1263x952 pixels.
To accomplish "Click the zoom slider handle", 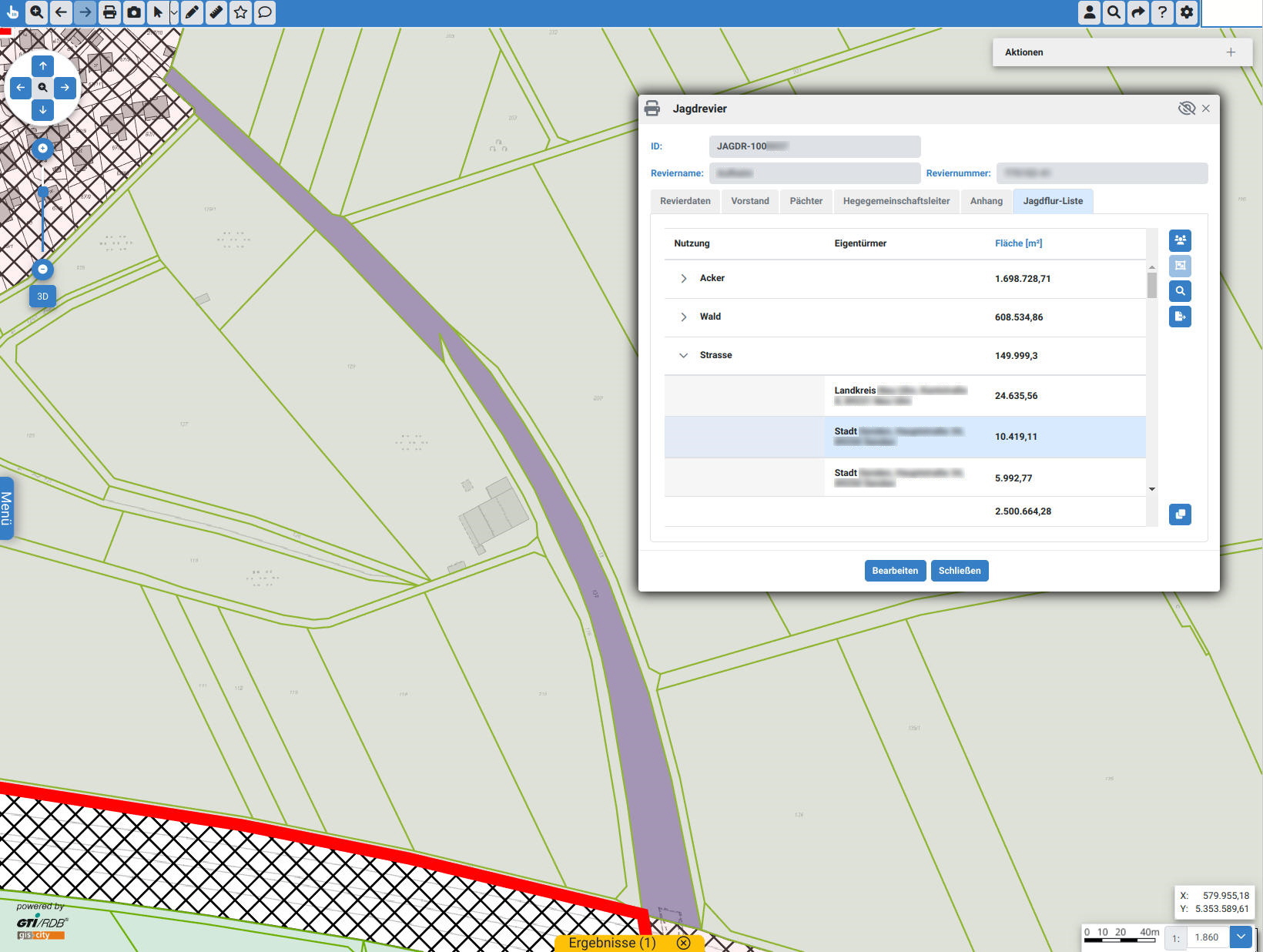I will tap(43, 192).
